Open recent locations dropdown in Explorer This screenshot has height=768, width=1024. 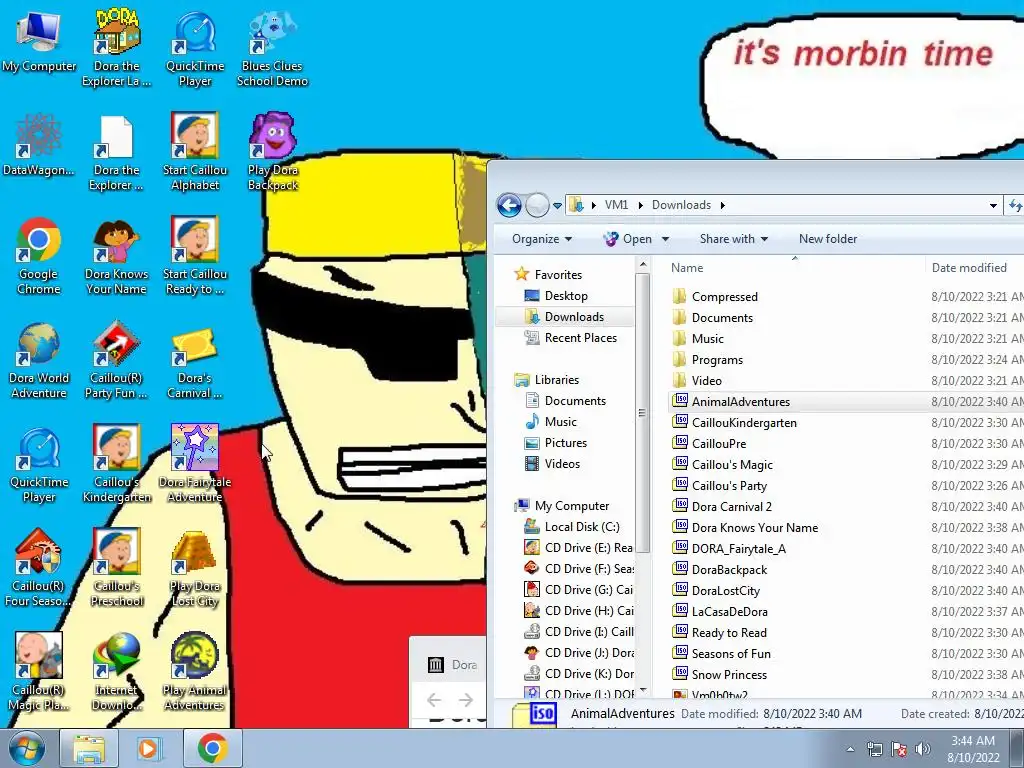(x=557, y=206)
